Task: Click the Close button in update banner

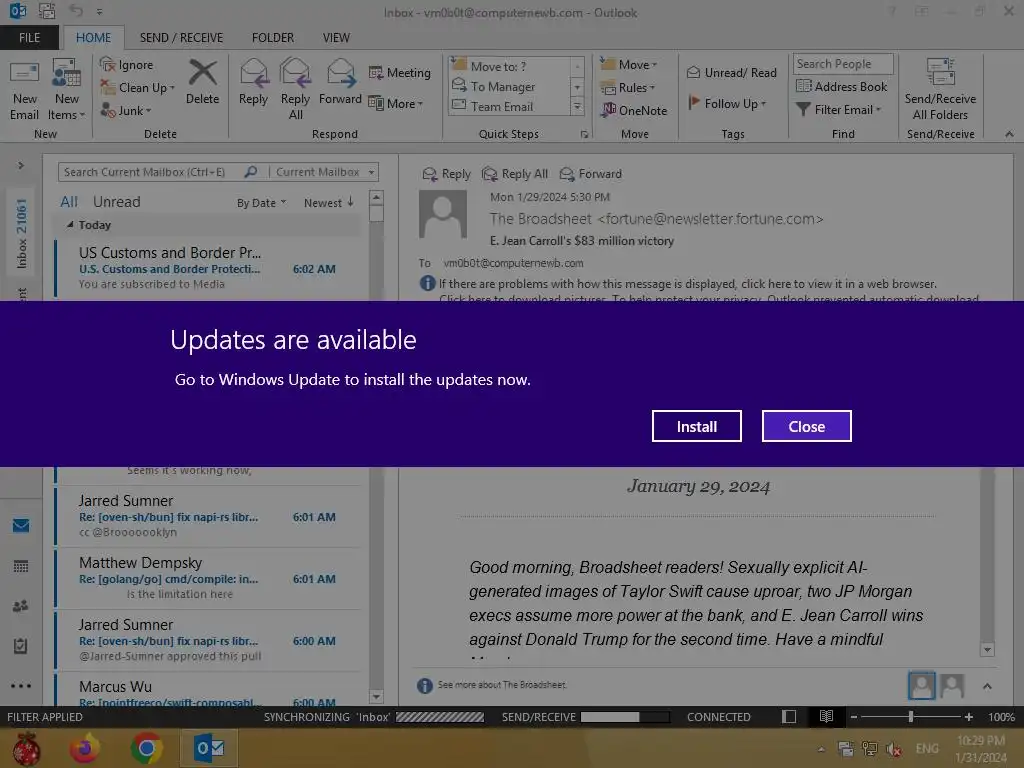Action: (807, 426)
